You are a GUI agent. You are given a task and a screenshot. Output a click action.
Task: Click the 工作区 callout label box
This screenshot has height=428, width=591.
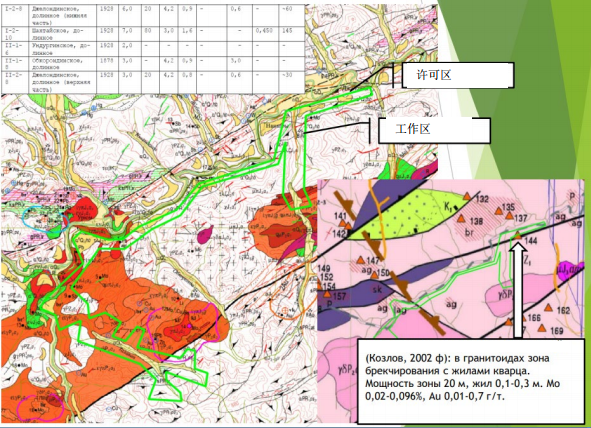(x=434, y=130)
